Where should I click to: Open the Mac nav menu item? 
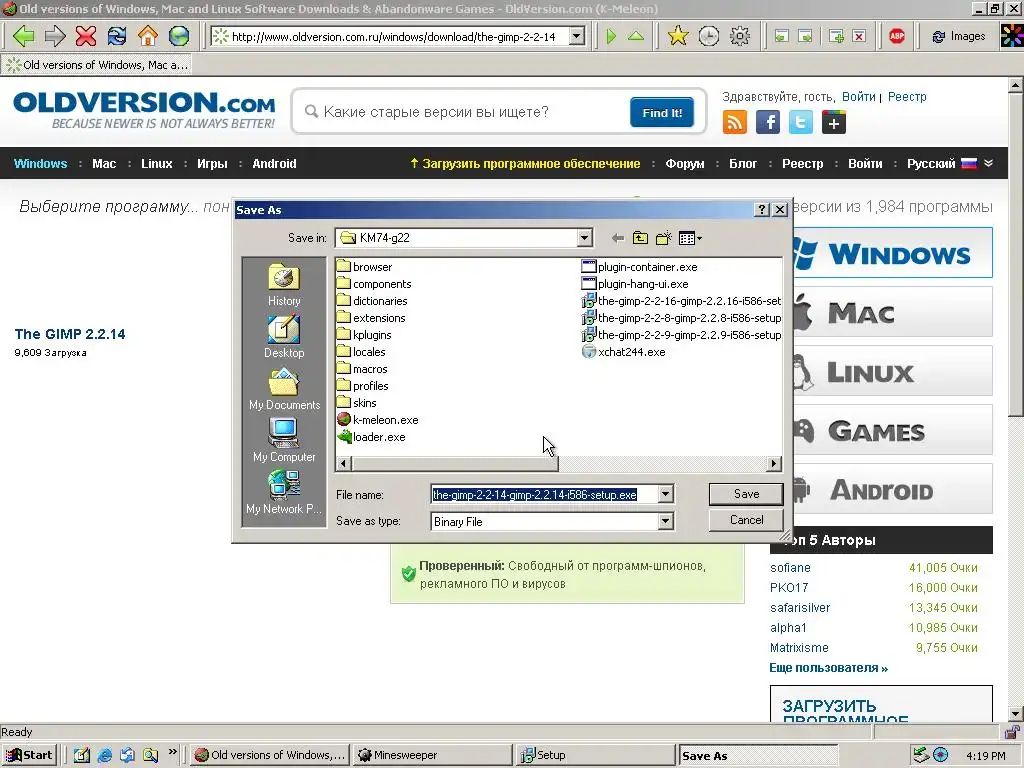tap(104, 163)
